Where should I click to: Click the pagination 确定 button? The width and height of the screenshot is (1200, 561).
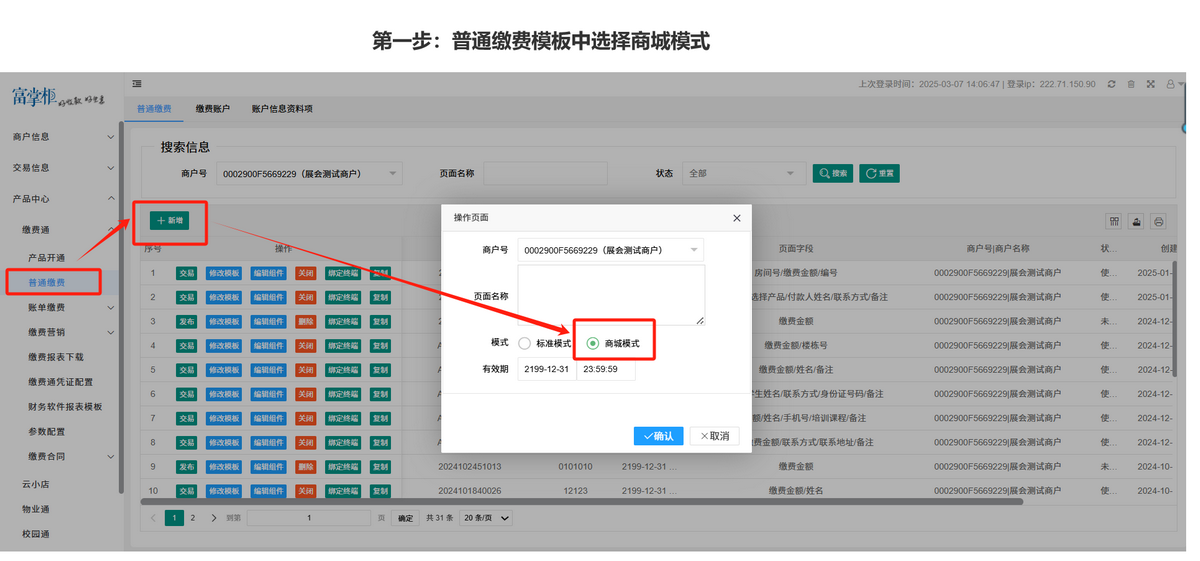[405, 518]
